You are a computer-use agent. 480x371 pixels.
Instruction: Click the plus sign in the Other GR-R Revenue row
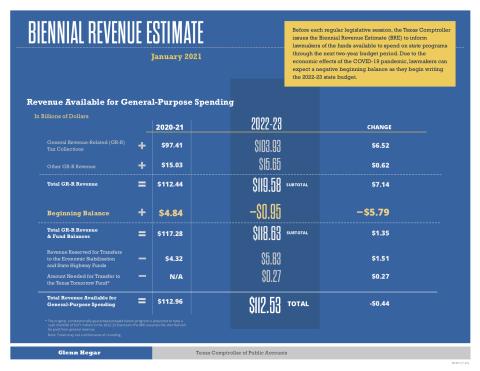[142, 165]
